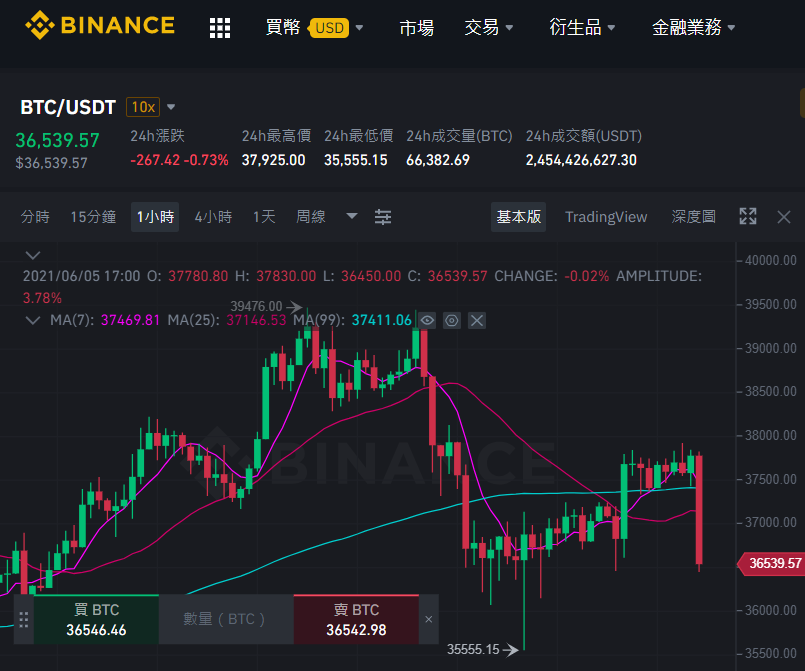The height and width of the screenshot is (671, 805).
Task: Click the 35555.15 low price marker
Action: [x=483, y=649]
